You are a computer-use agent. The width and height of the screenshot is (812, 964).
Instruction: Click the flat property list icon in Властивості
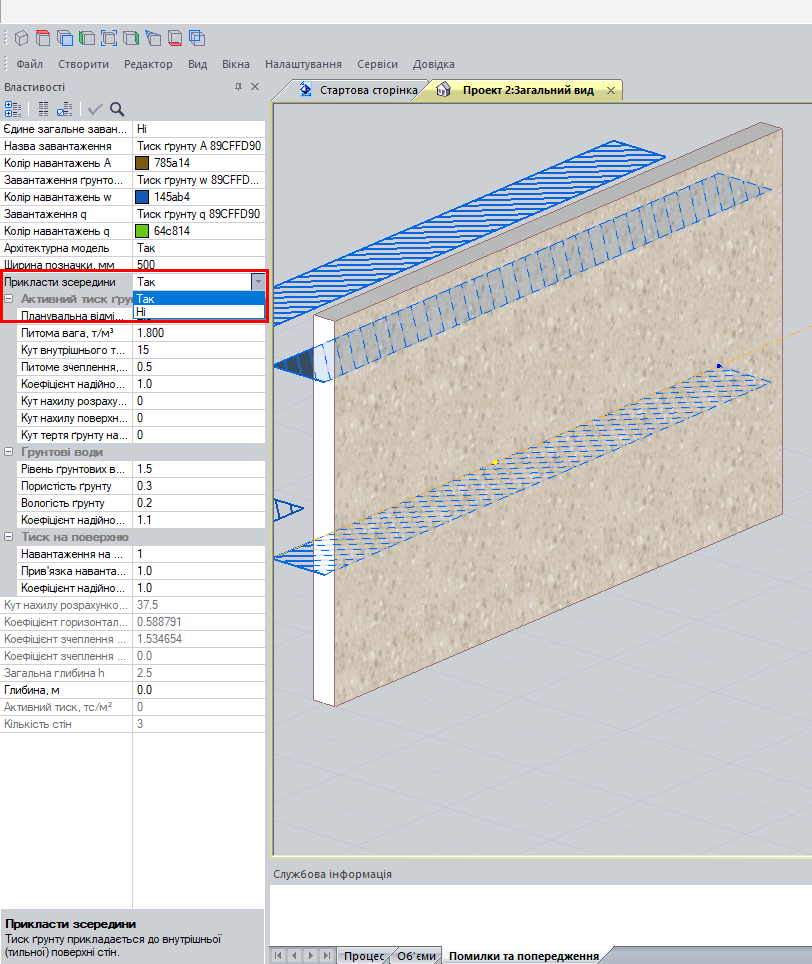(x=43, y=109)
